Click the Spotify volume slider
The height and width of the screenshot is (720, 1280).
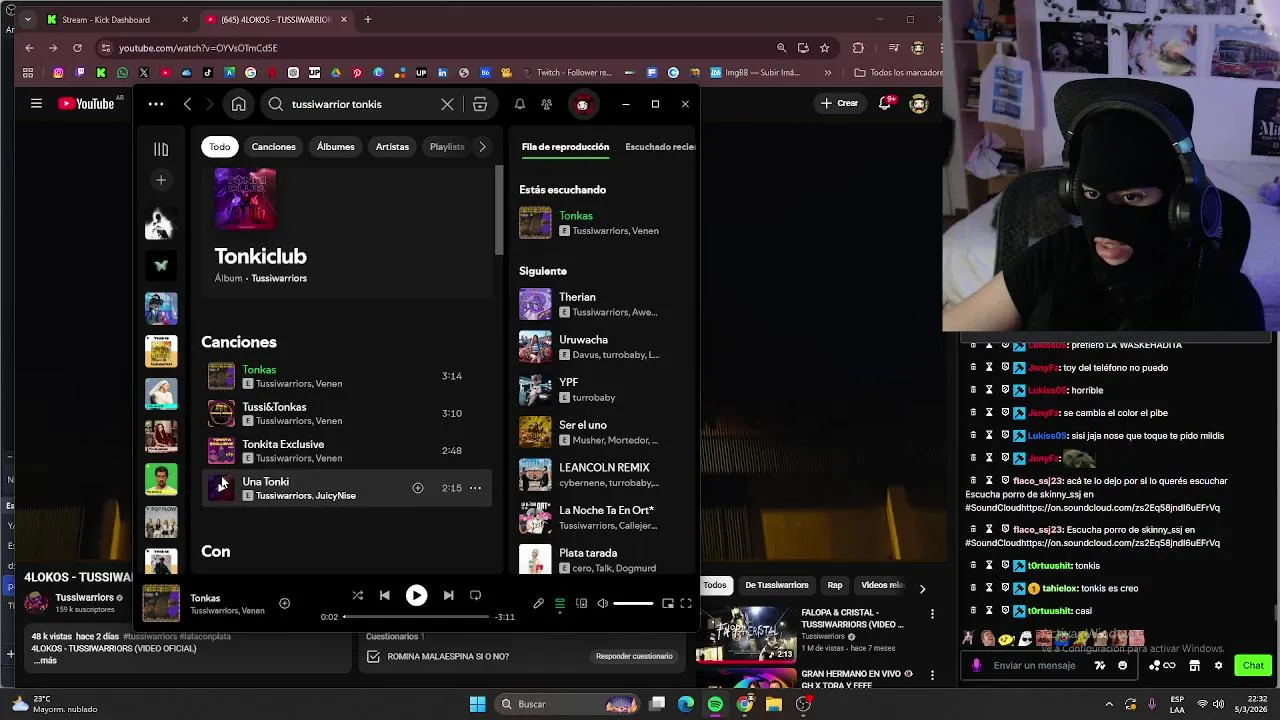pos(633,603)
